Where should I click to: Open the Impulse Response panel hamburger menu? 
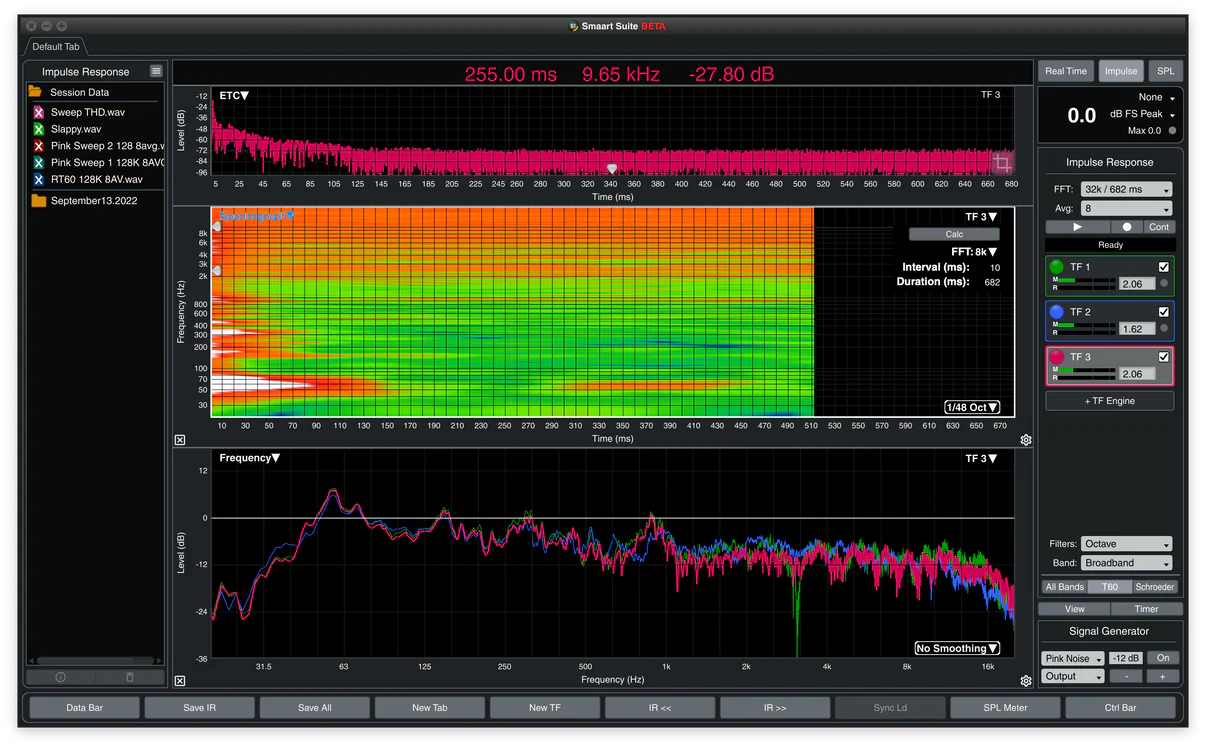(156, 71)
